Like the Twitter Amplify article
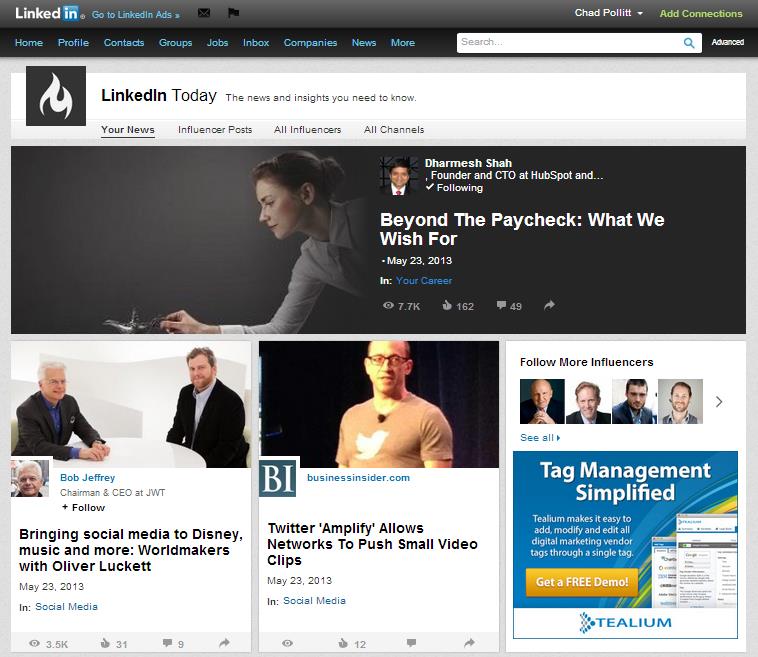The height and width of the screenshot is (657, 758). (x=343, y=643)
